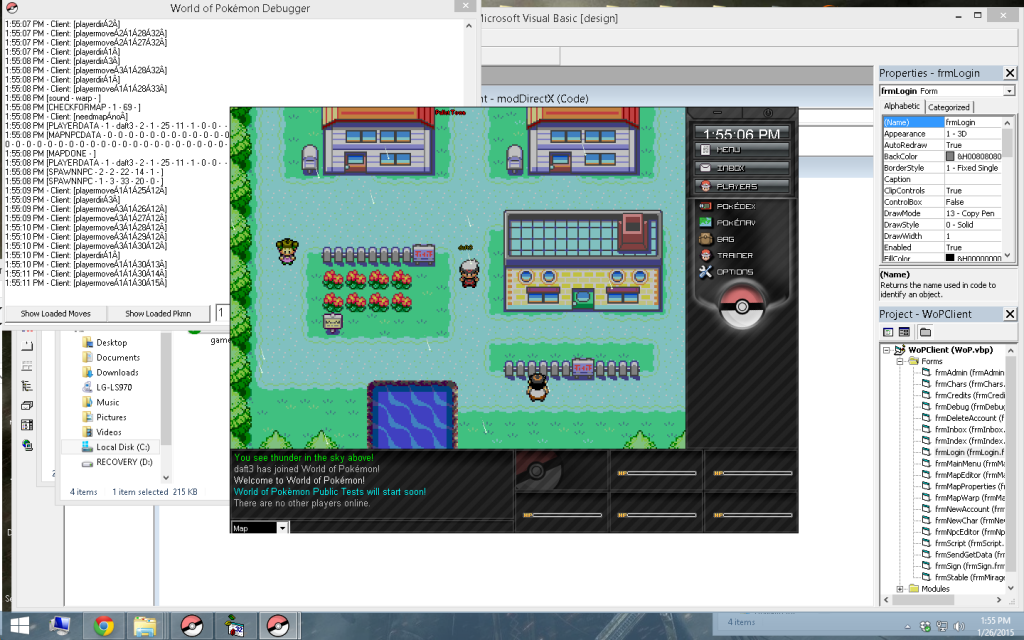The image size is (1024, 640).
Task: Switch to the Alphabetic properties tab
Action: point(901,106)
